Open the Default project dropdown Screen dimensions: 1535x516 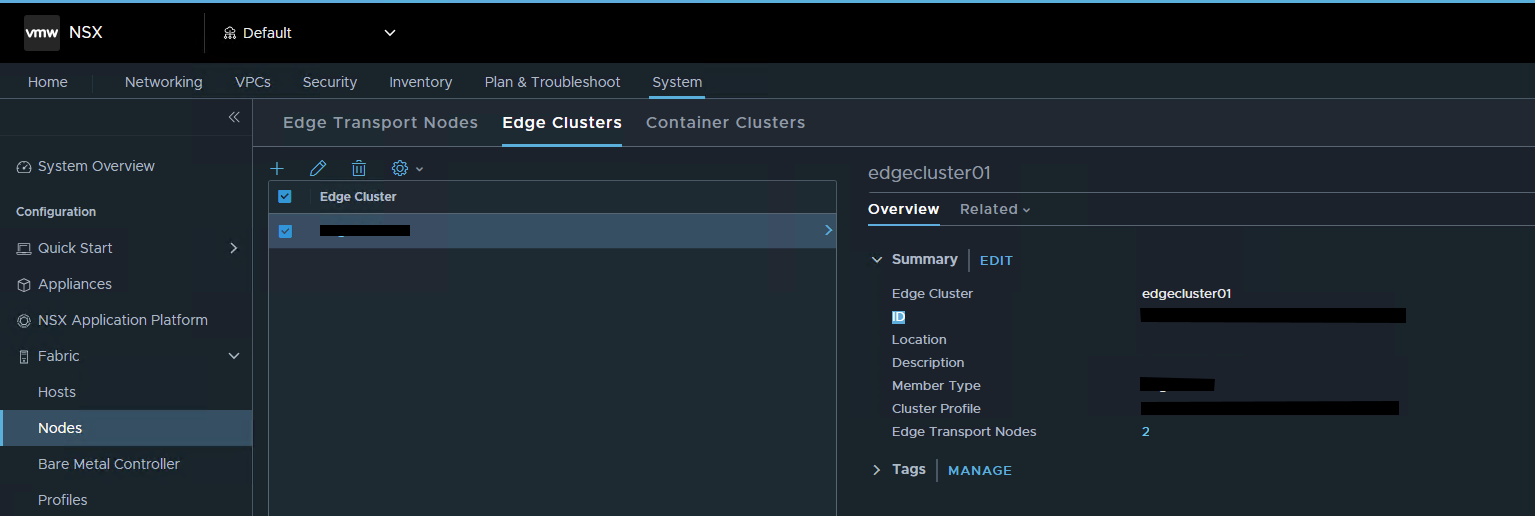coord(309,33)
